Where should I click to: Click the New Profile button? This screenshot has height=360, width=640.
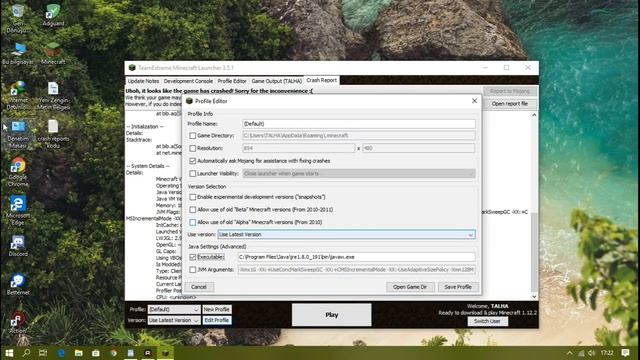(217, 309)
